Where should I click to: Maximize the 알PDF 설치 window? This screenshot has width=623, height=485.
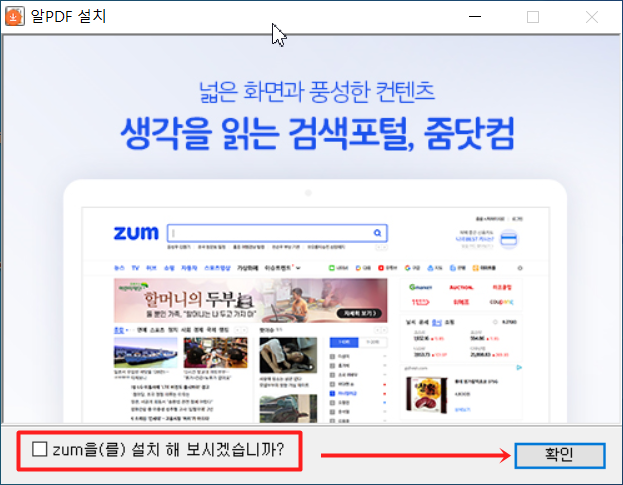coord(533,17)
